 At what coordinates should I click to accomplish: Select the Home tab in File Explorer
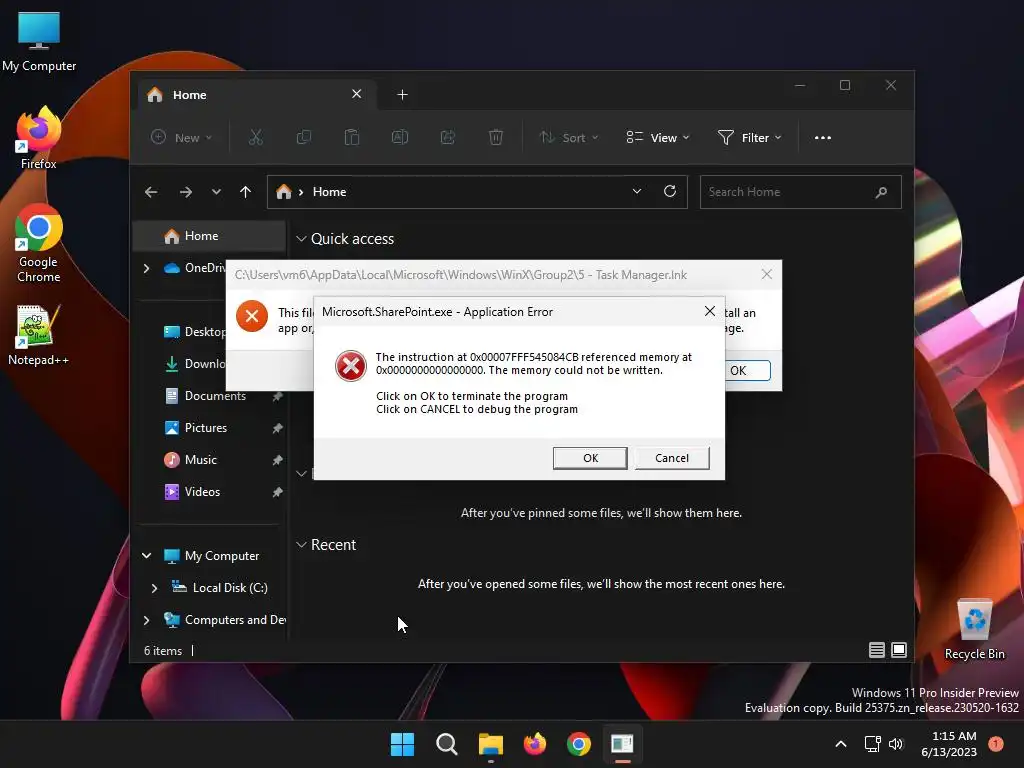(256, 95)
